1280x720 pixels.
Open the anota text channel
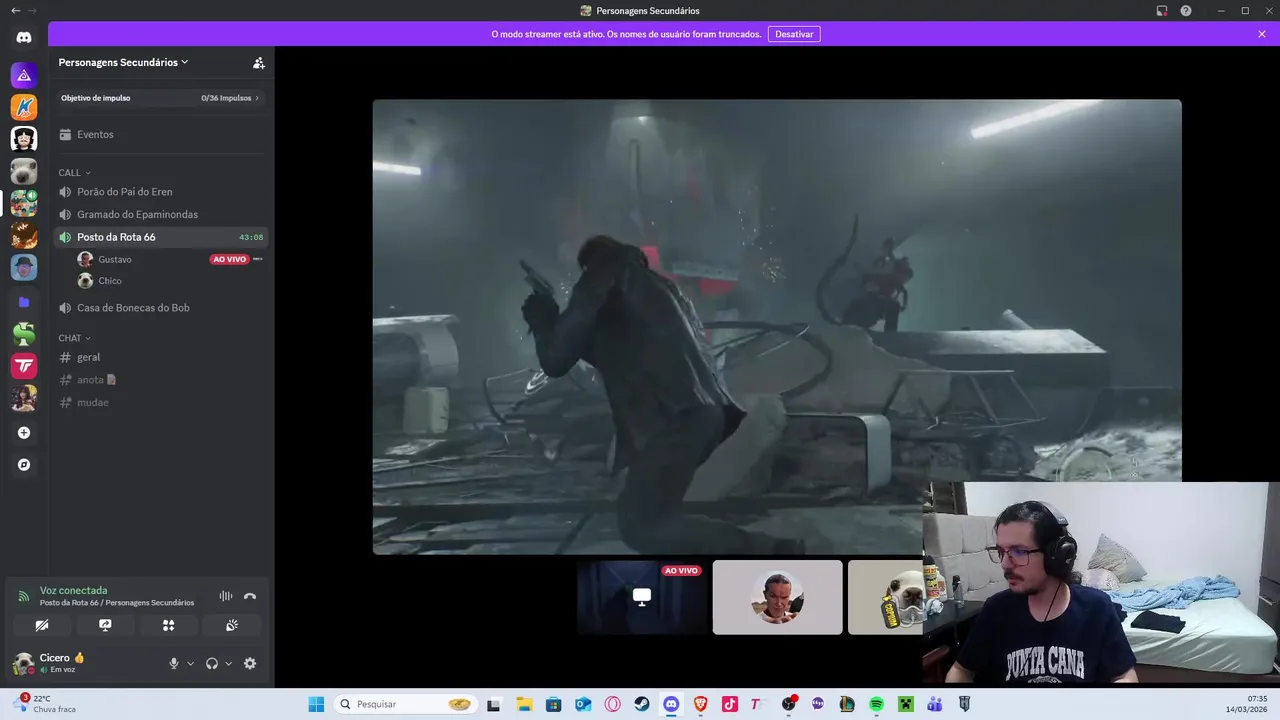(x=160, y=380)
